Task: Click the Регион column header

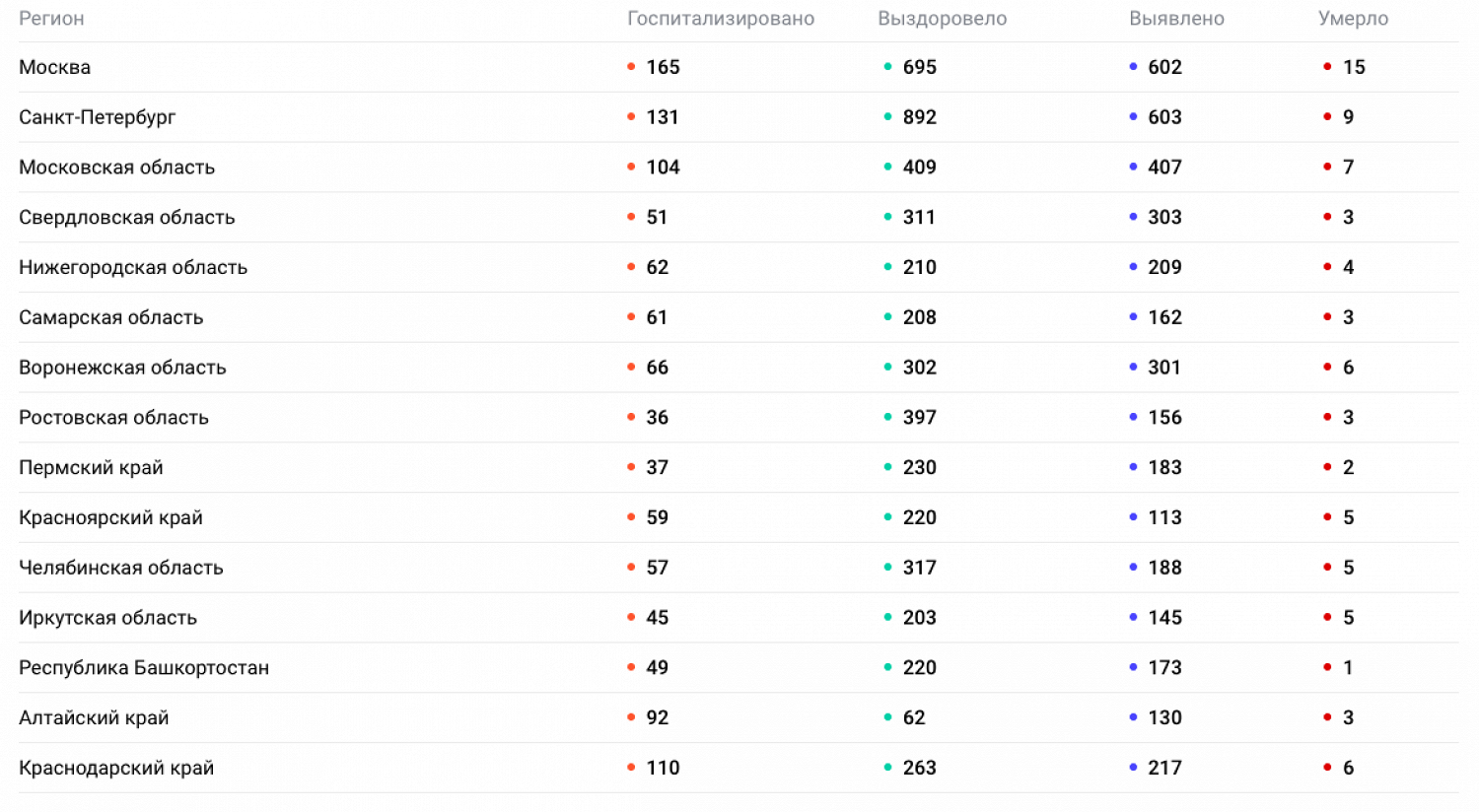Action: pyautogui.click(x=51, y=19)
